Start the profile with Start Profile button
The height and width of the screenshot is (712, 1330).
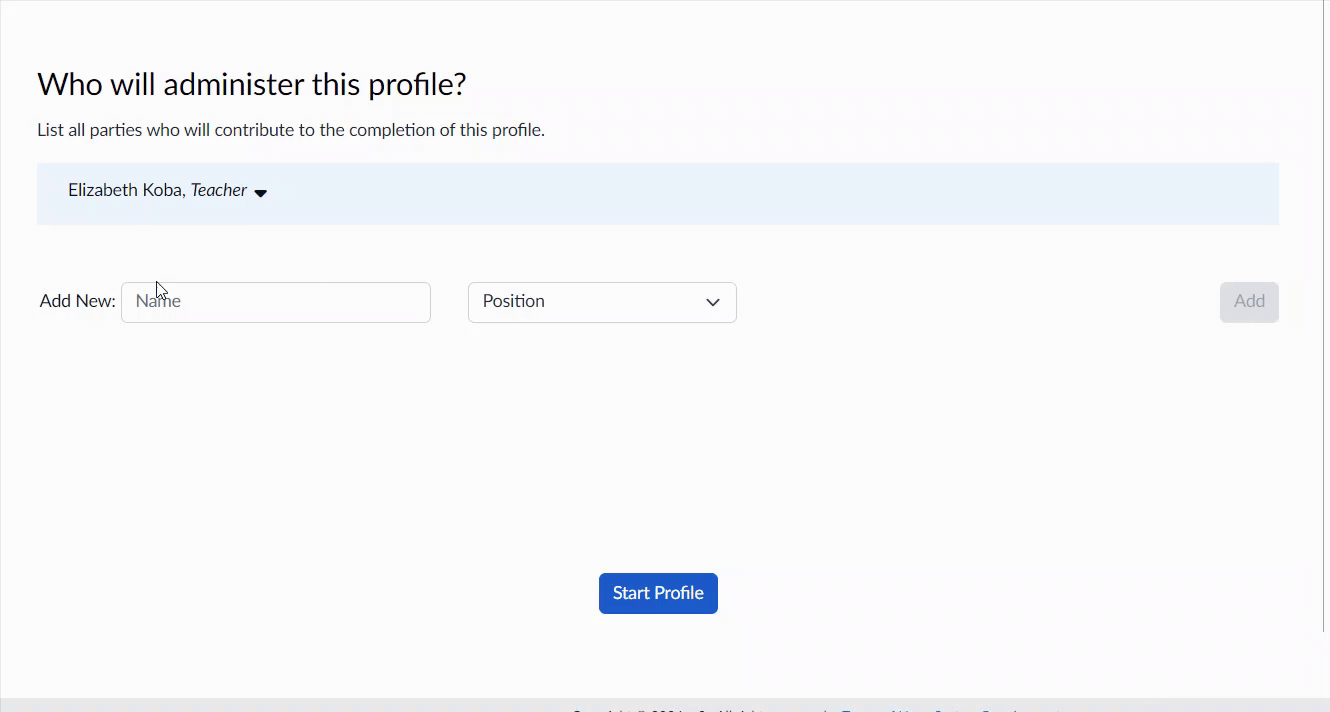click(x=658, y=593)
